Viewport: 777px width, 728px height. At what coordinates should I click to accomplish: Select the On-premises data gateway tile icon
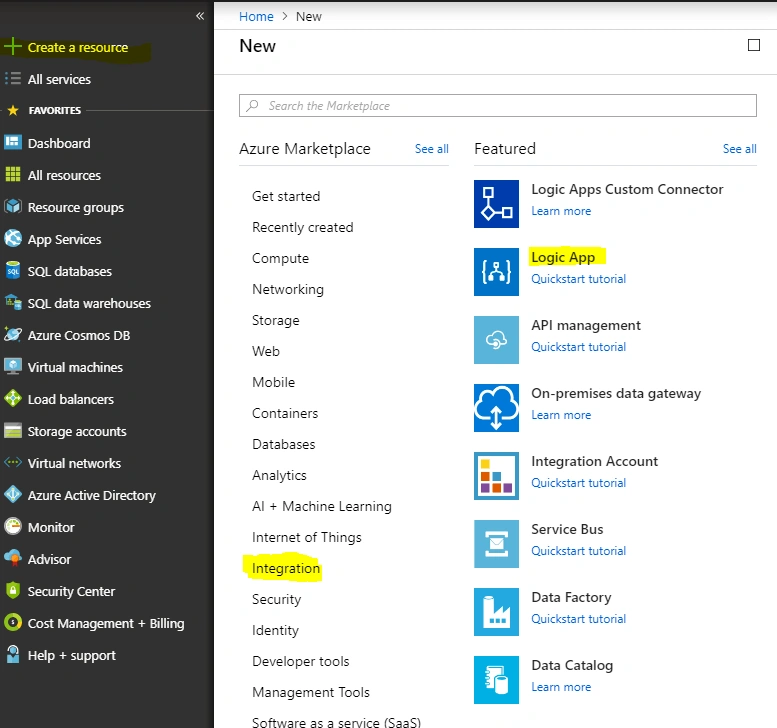coord(496,408)
